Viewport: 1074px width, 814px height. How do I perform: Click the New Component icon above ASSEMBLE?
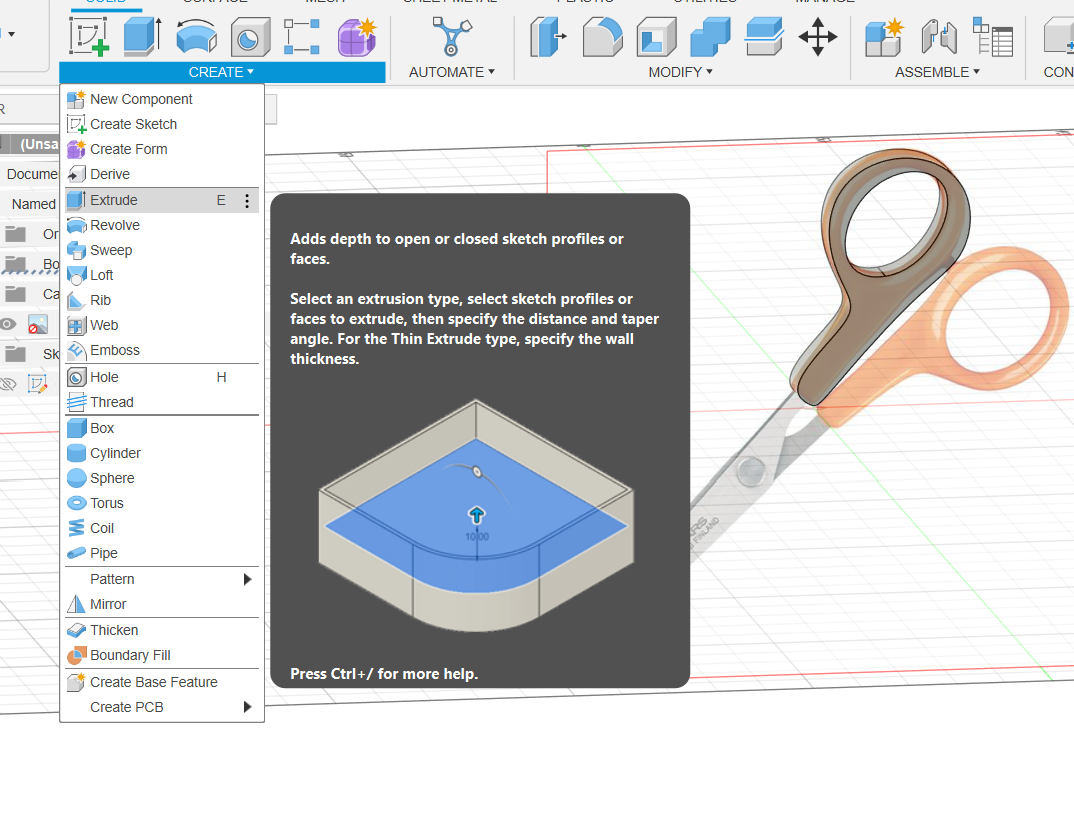[x=884, y=38]
